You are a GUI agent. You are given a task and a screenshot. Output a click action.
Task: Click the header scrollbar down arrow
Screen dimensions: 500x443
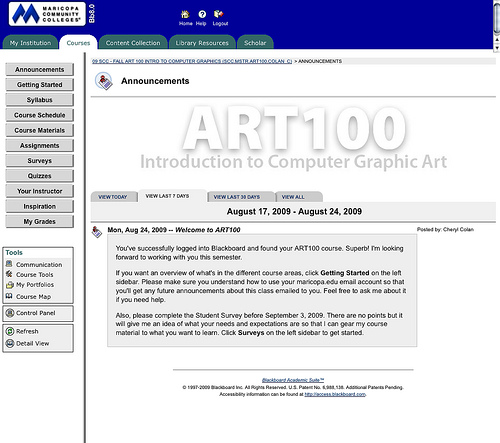(497, 48)
